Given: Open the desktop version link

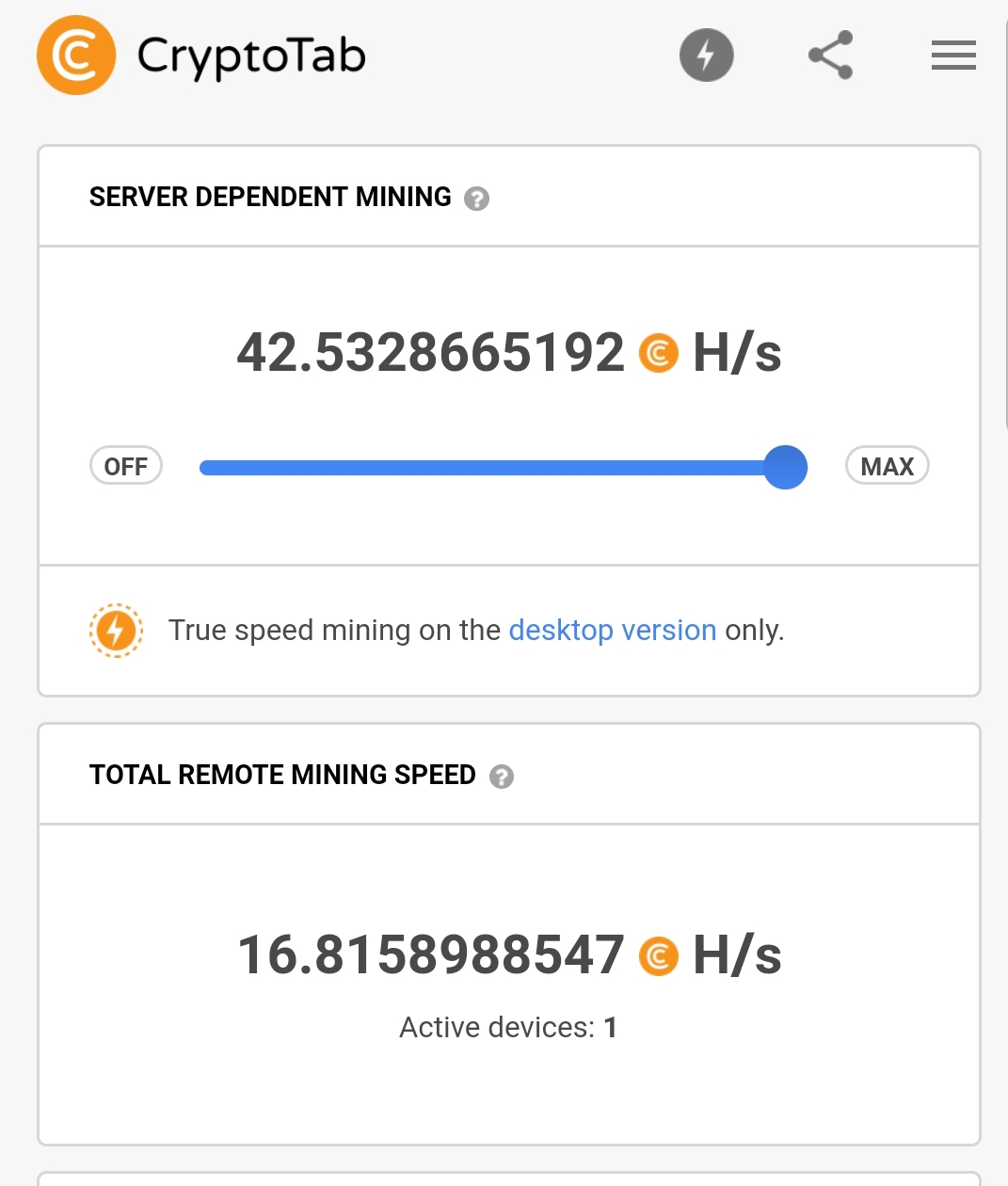Looking at the screenshot, I should (613, 630).
